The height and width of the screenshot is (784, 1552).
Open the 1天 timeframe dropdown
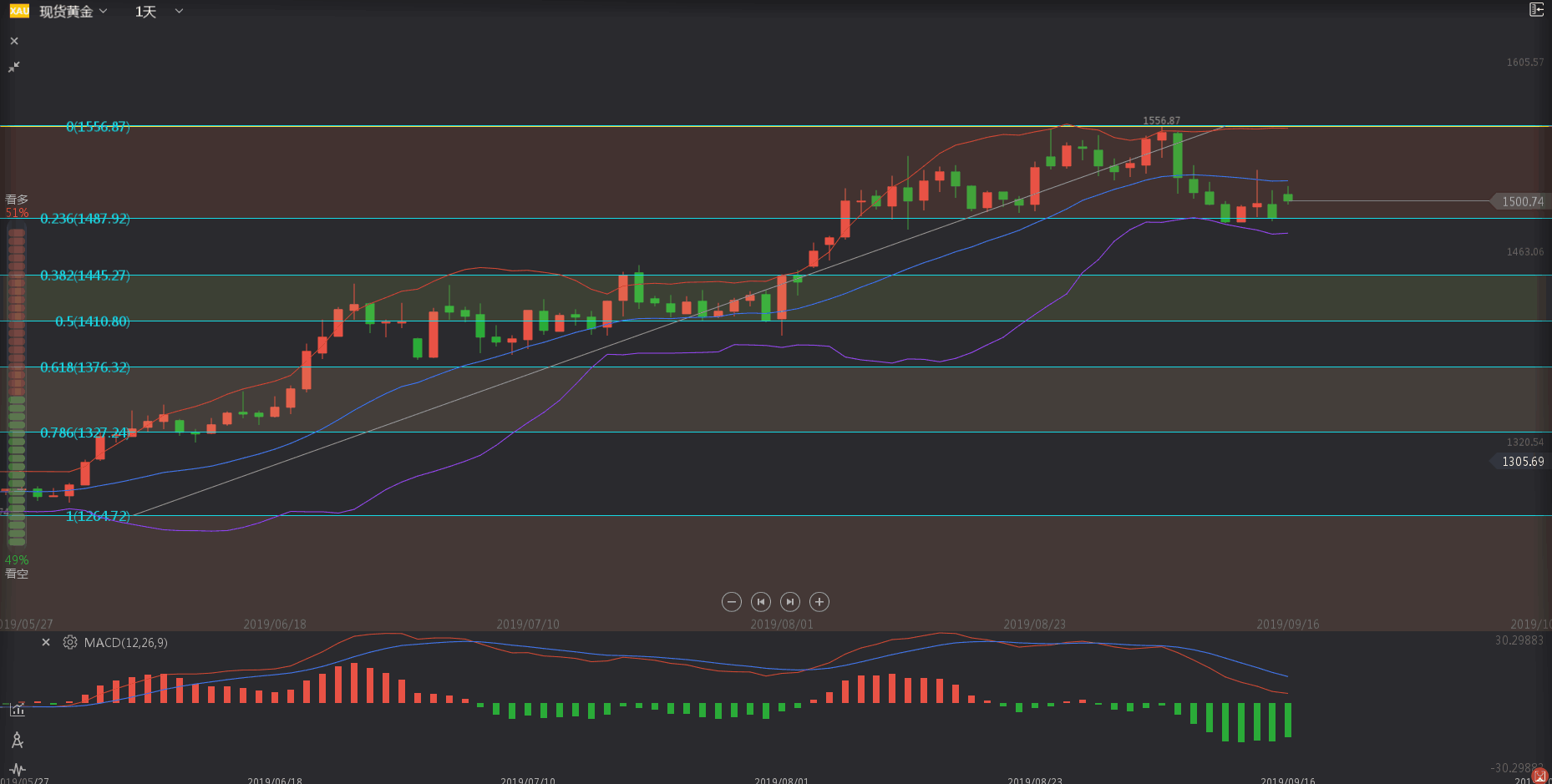(x=159, y=12)
